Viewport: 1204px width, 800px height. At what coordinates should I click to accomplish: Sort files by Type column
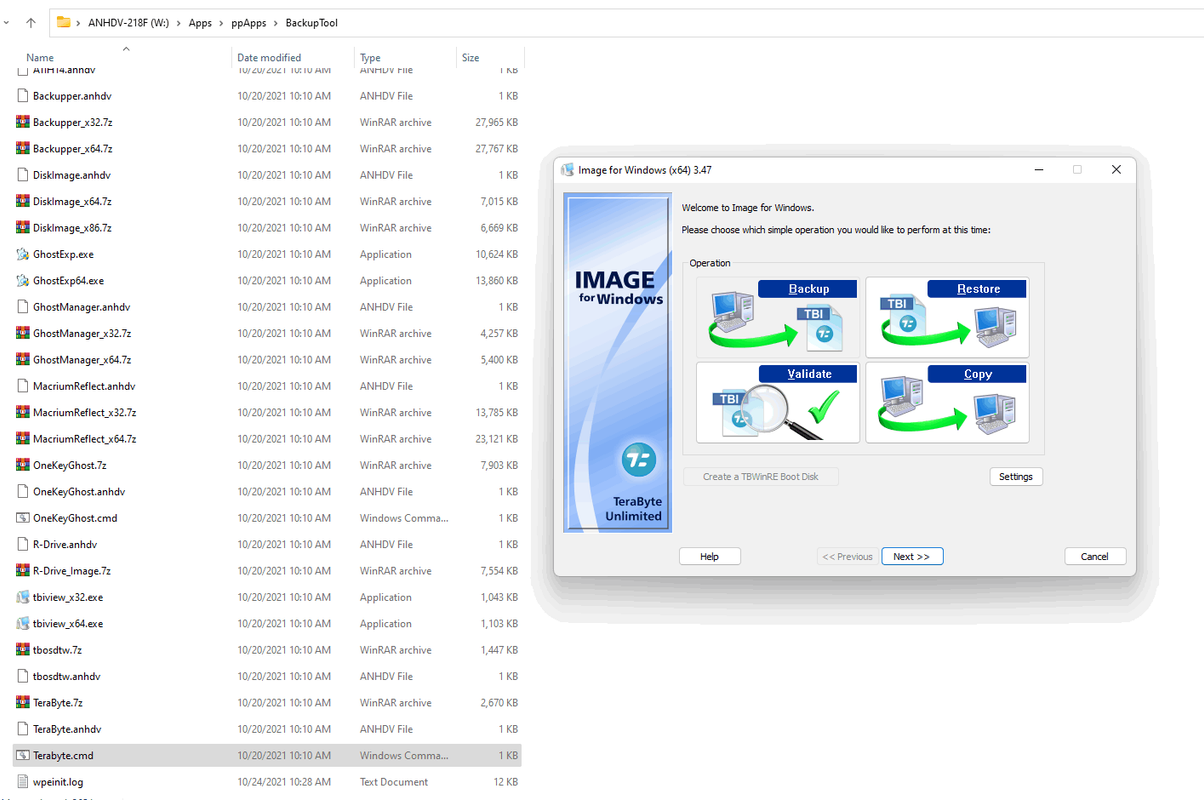370,58
